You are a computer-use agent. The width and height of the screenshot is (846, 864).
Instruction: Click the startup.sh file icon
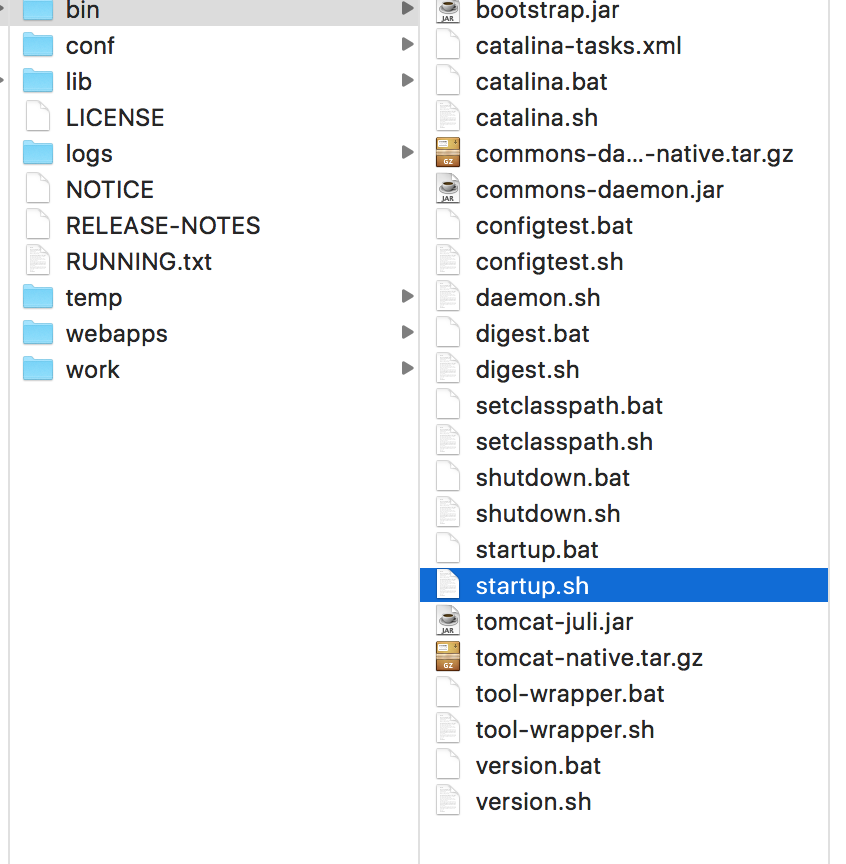(x=448, y=585)
